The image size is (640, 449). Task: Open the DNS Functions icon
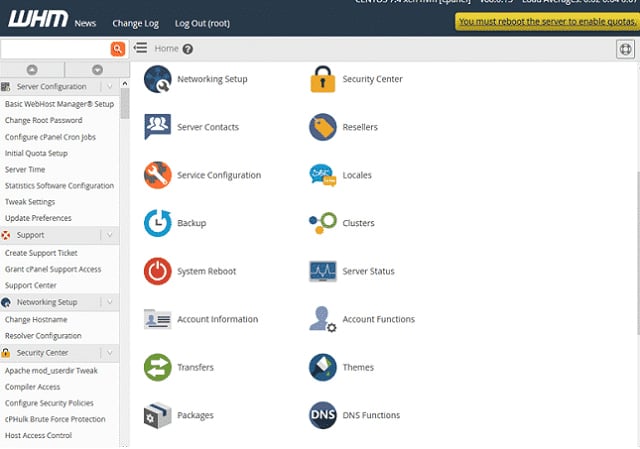322,415
